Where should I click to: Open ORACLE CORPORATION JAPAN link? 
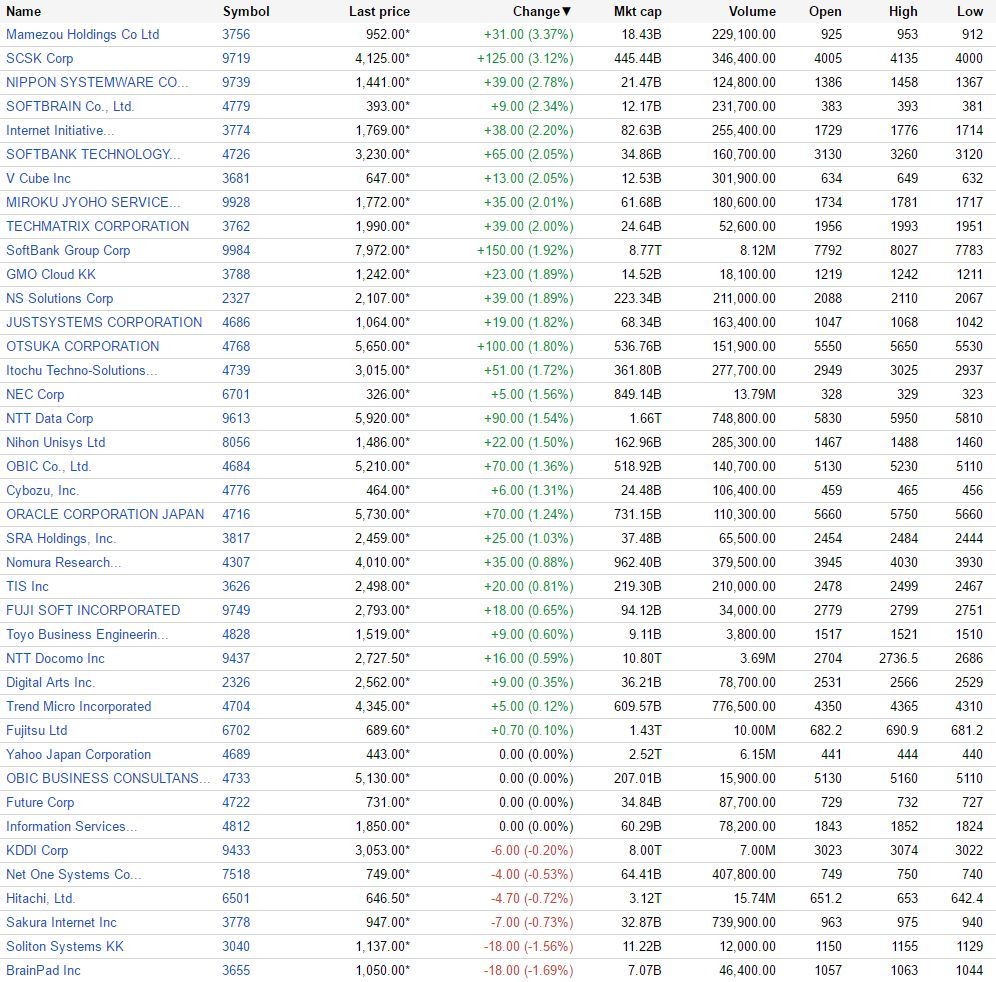(105, 514)
